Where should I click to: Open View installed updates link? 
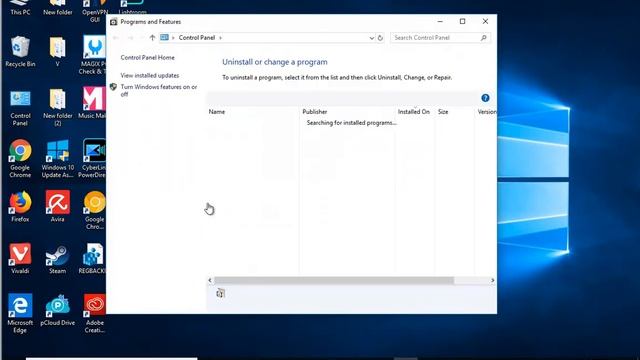150,76
